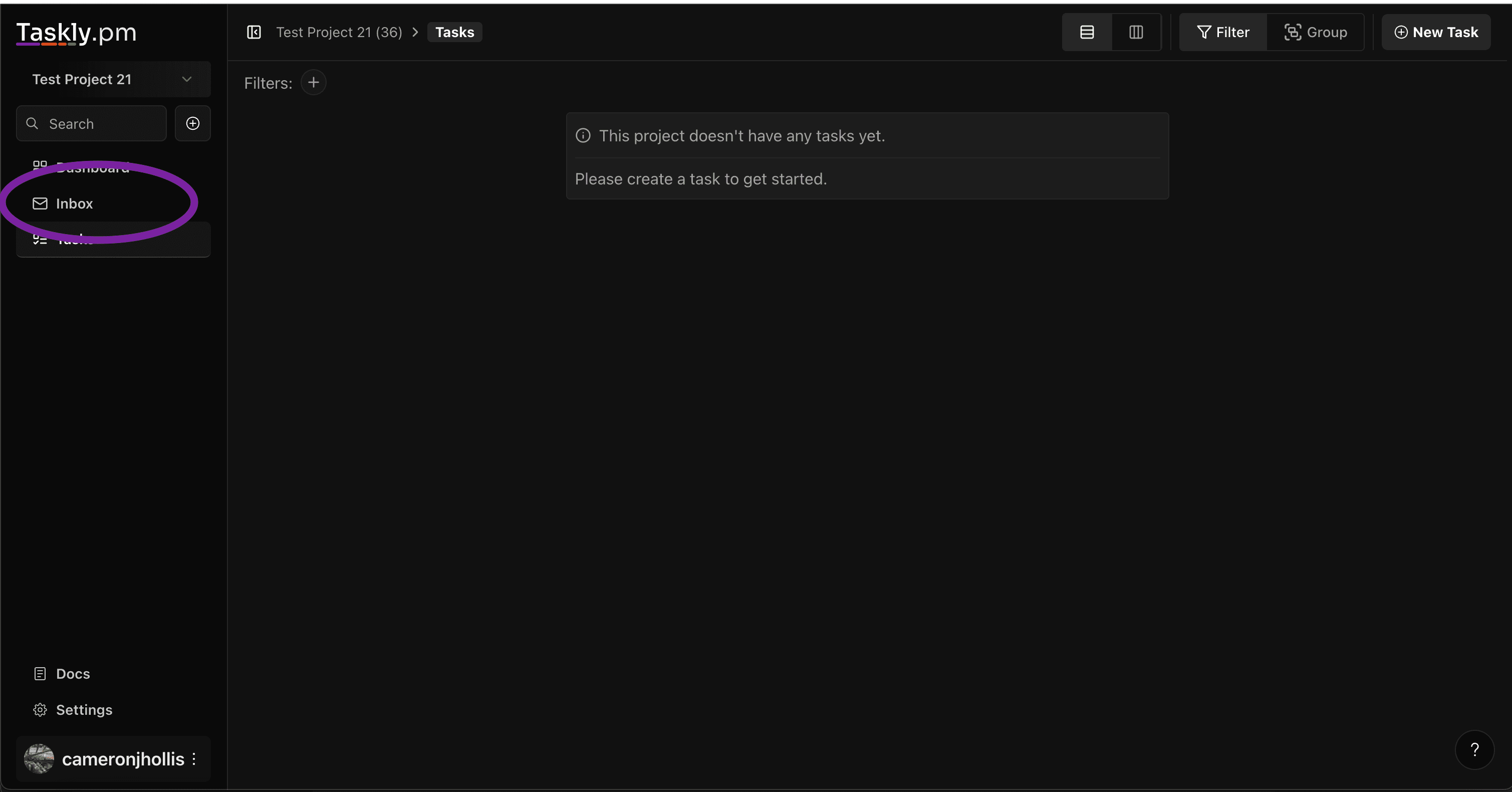Screen dimensions: 1512x792
Task: Click the Docs page icon in sidebar
Action: [x=40, y=673]
